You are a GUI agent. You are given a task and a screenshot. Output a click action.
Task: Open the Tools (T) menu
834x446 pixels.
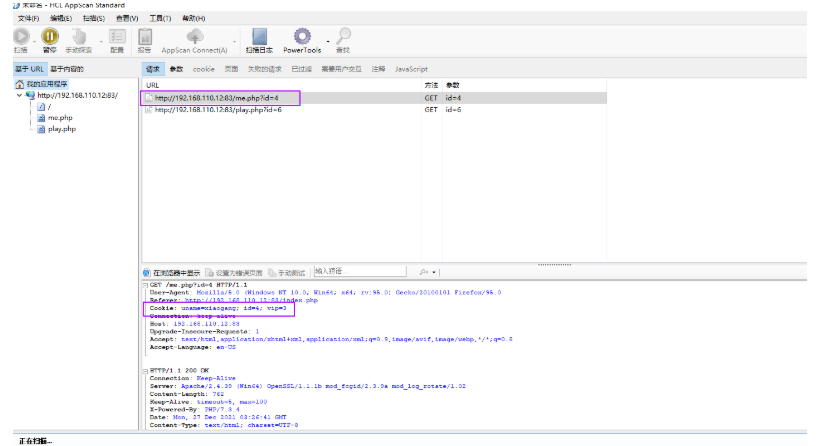tap(160, 18)
